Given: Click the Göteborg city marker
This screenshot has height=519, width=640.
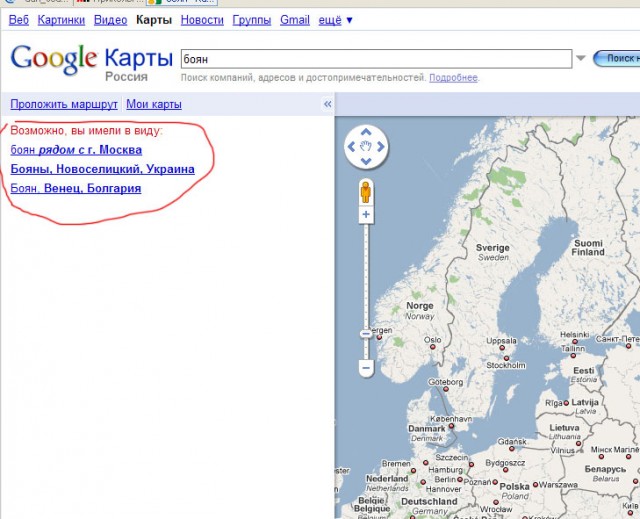Looking at the screenshot, I should click(x=446, y=389).
